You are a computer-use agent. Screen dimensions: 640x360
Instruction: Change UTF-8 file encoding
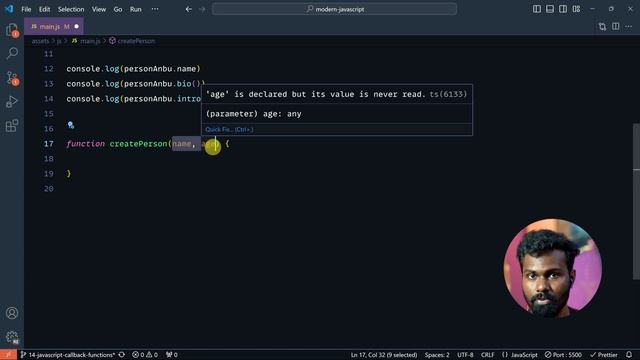click(x=465, y=355)
